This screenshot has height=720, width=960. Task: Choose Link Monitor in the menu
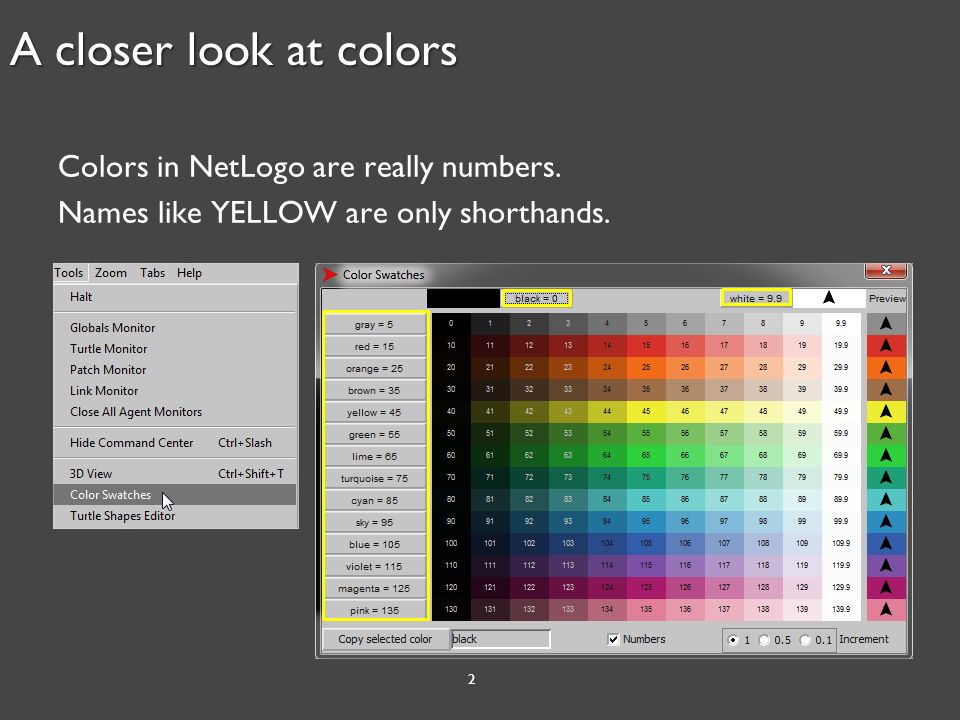click(175, 391)
